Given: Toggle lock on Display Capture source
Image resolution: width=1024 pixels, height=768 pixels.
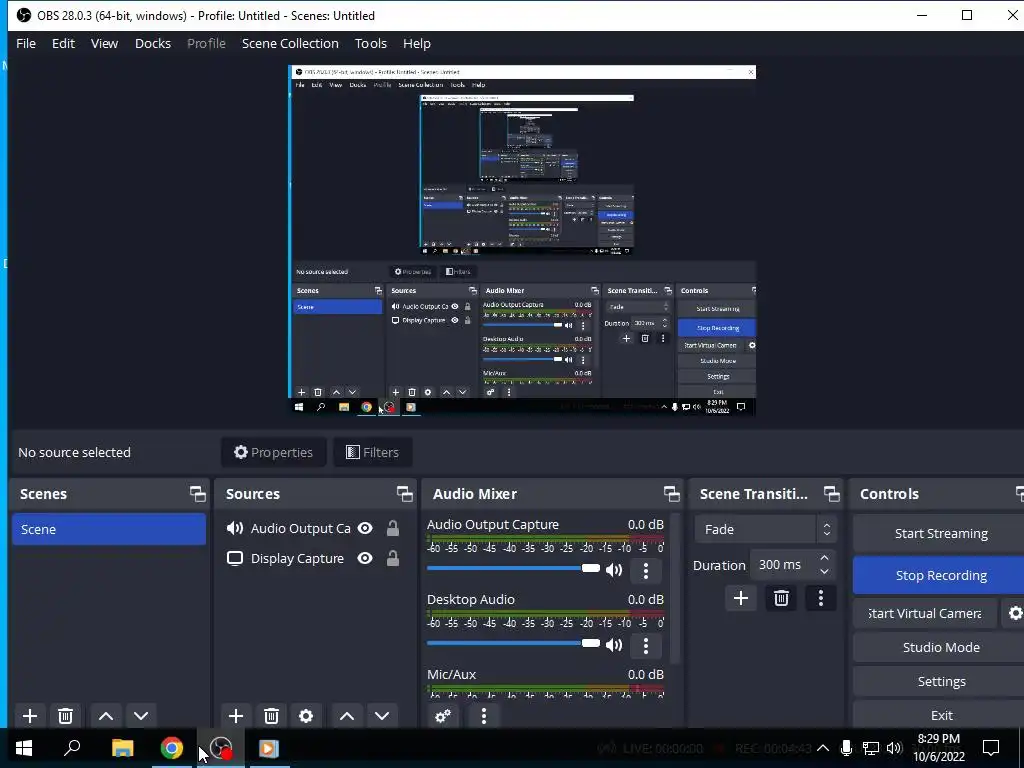Looking at the screenshot, I should [x=392, y=558].
